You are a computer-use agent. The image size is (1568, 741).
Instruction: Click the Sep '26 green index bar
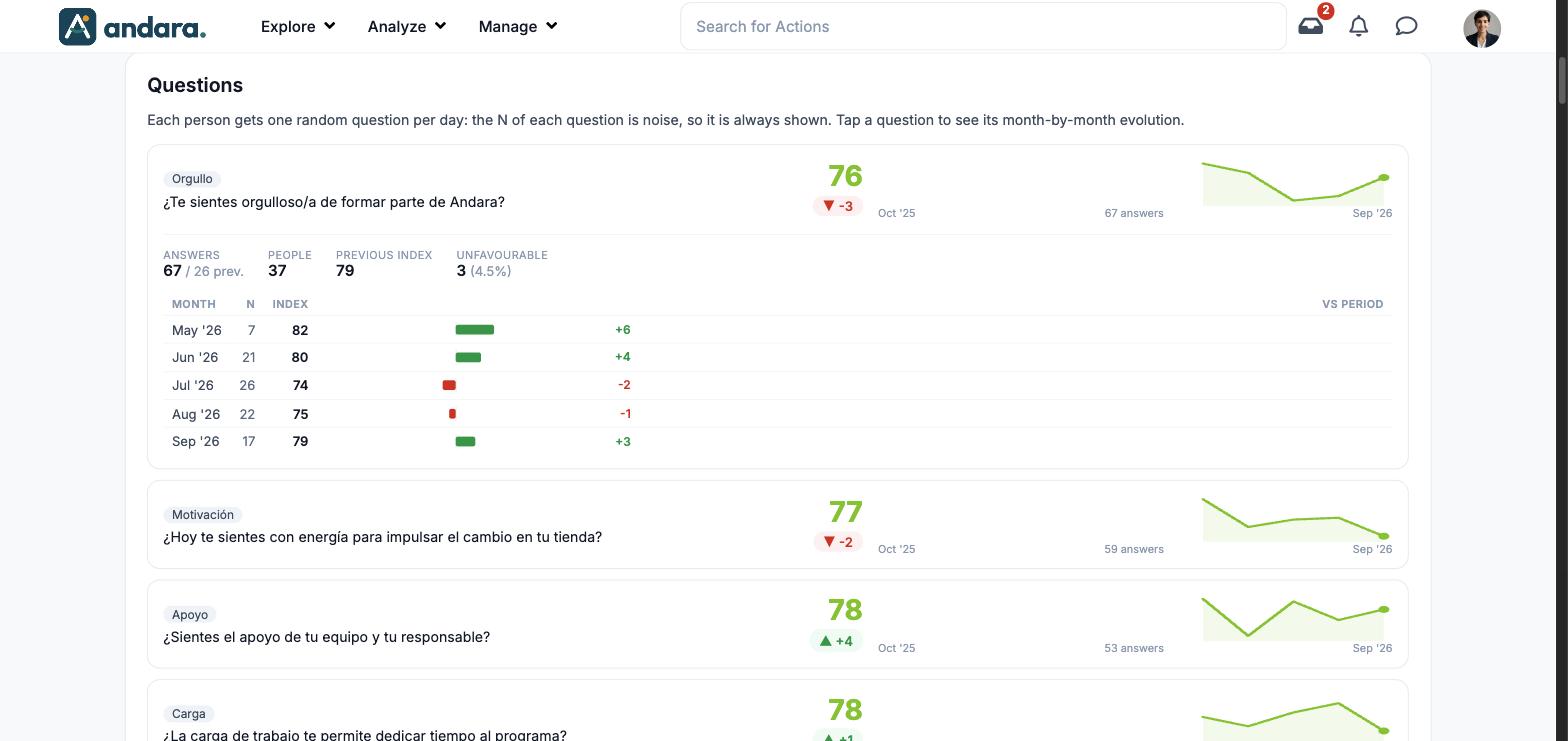coord(465,442)
